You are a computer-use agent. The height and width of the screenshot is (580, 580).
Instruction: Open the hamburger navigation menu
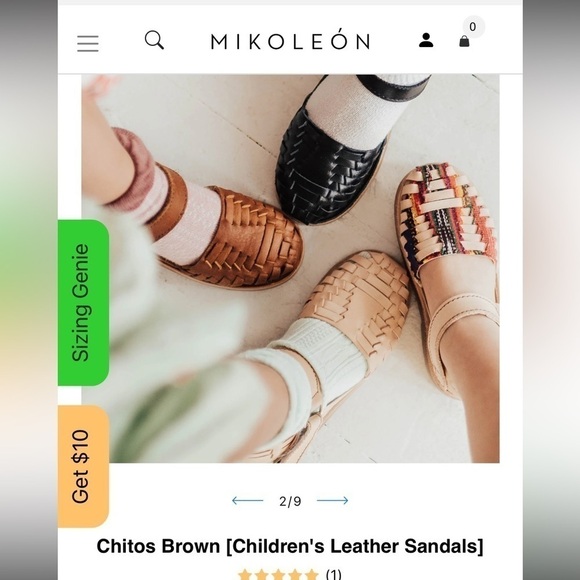pyautogui.click(x=88, y=43)
